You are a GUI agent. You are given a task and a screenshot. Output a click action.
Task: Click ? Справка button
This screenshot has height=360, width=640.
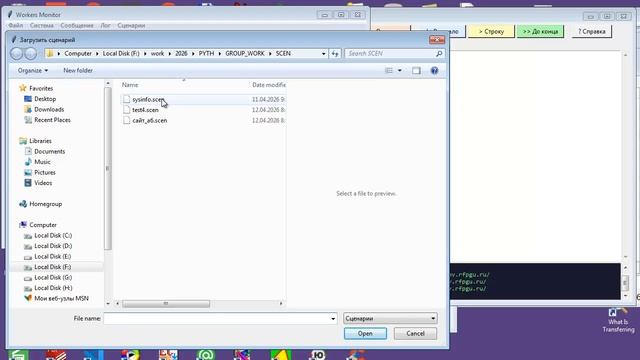(x=591, y=31)
